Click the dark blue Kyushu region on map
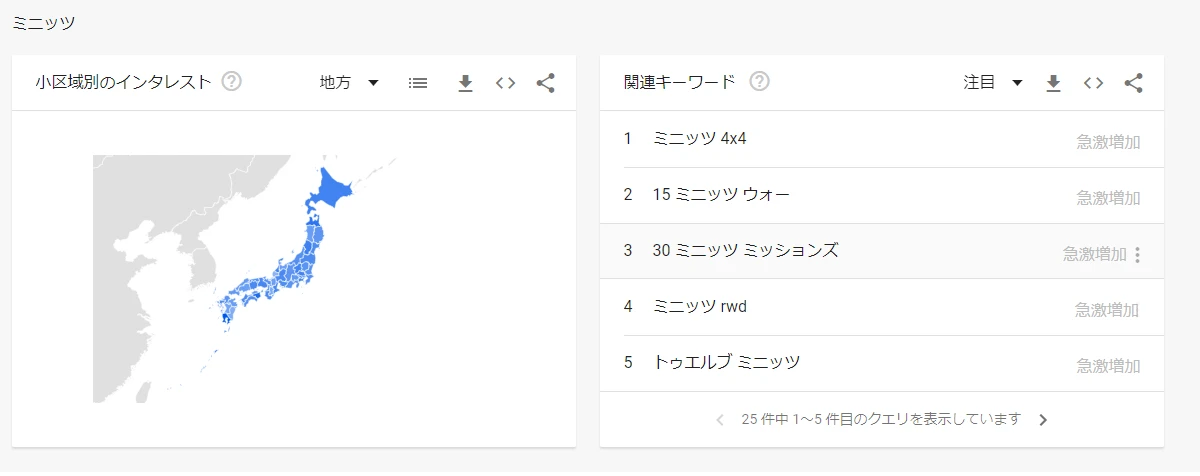The width and height of the screenshot is (1200, 476). [226, 320]
